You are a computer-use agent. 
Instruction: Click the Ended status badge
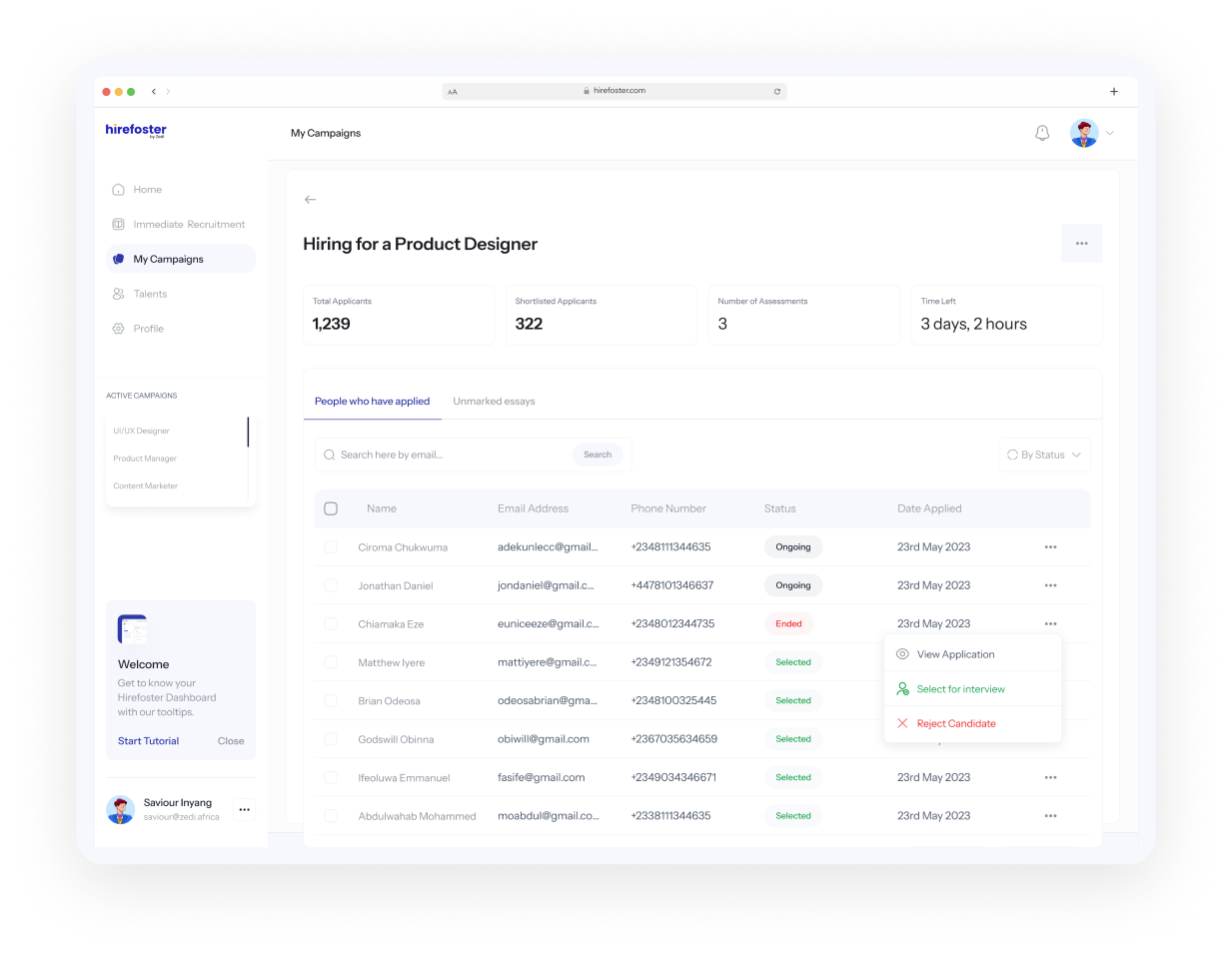[x=788, y=623]
